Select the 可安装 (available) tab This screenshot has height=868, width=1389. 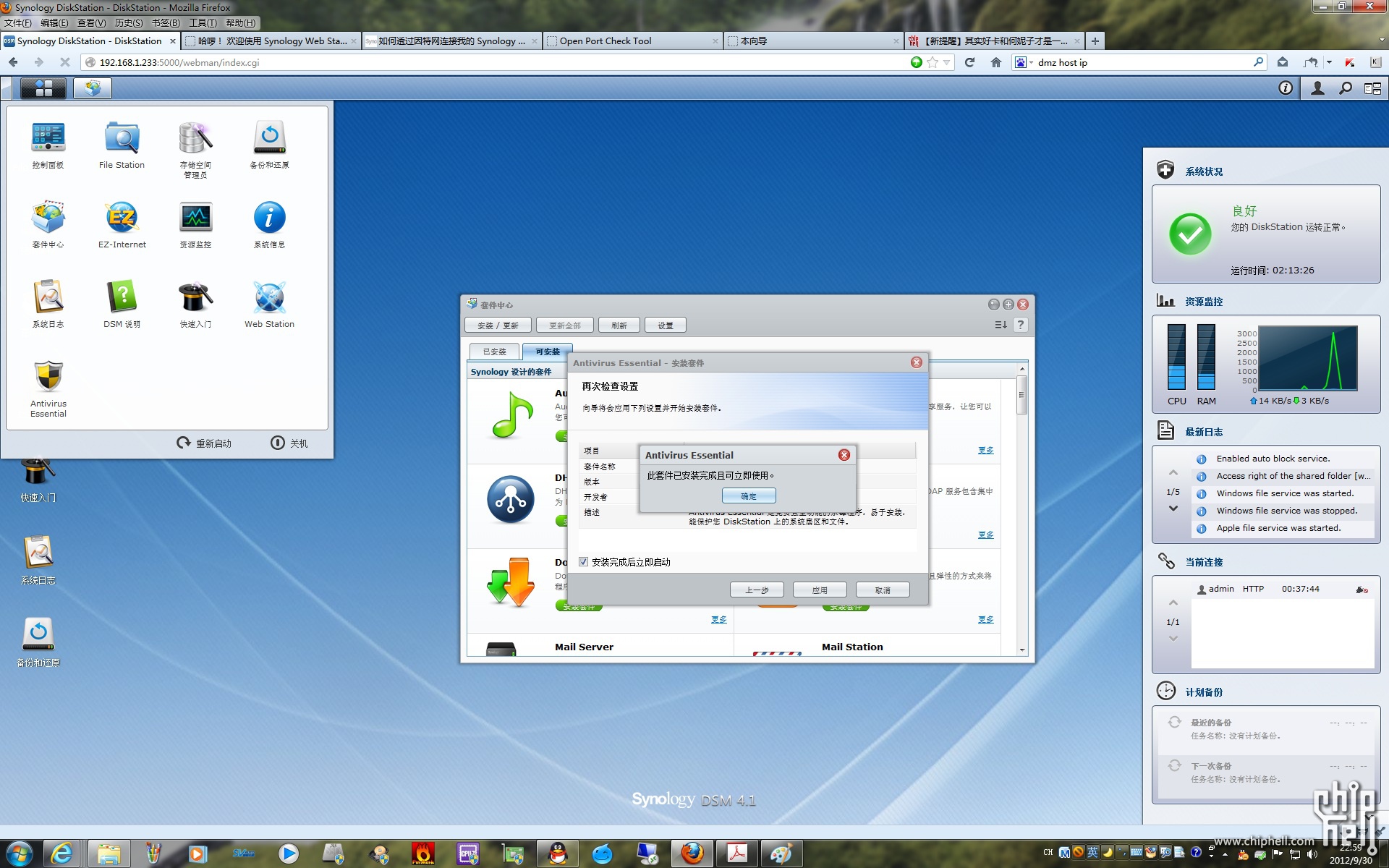pos(548,352)
